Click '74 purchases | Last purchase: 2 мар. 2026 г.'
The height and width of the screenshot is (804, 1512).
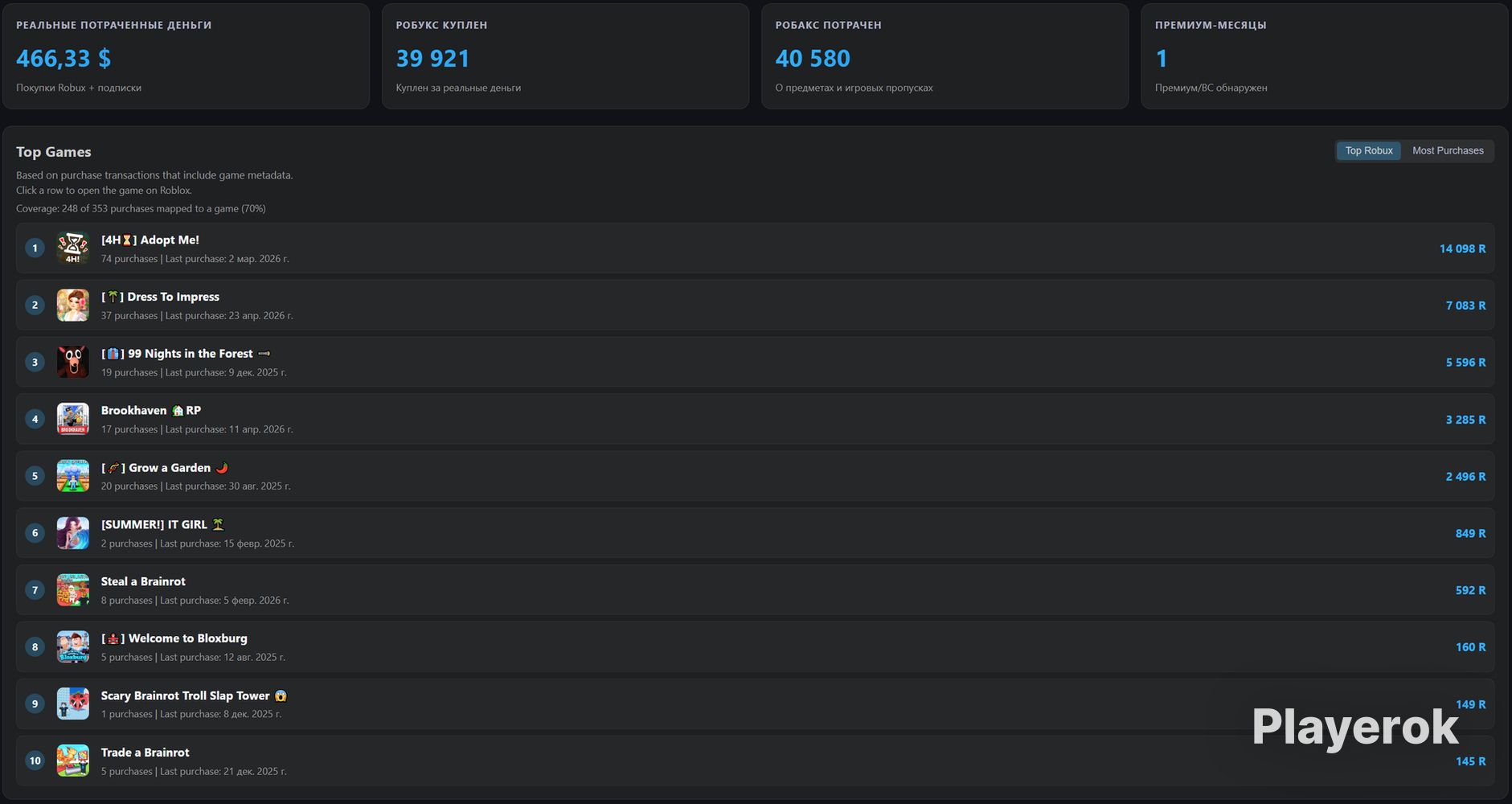pyautogui.click(x=195, y=259)
